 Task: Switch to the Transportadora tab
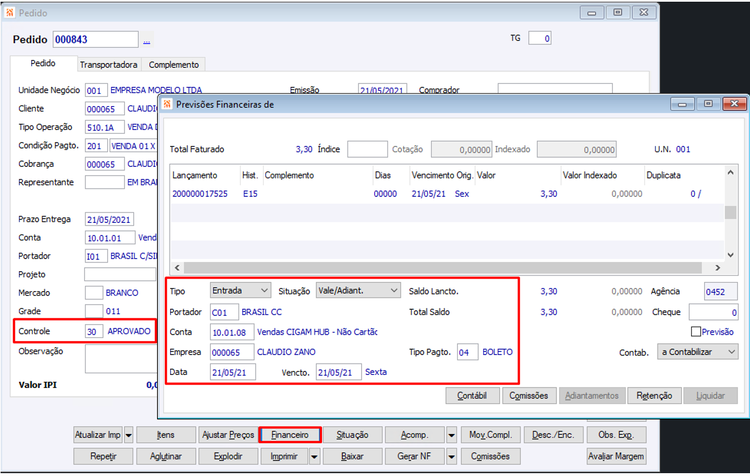click(109, 65)
